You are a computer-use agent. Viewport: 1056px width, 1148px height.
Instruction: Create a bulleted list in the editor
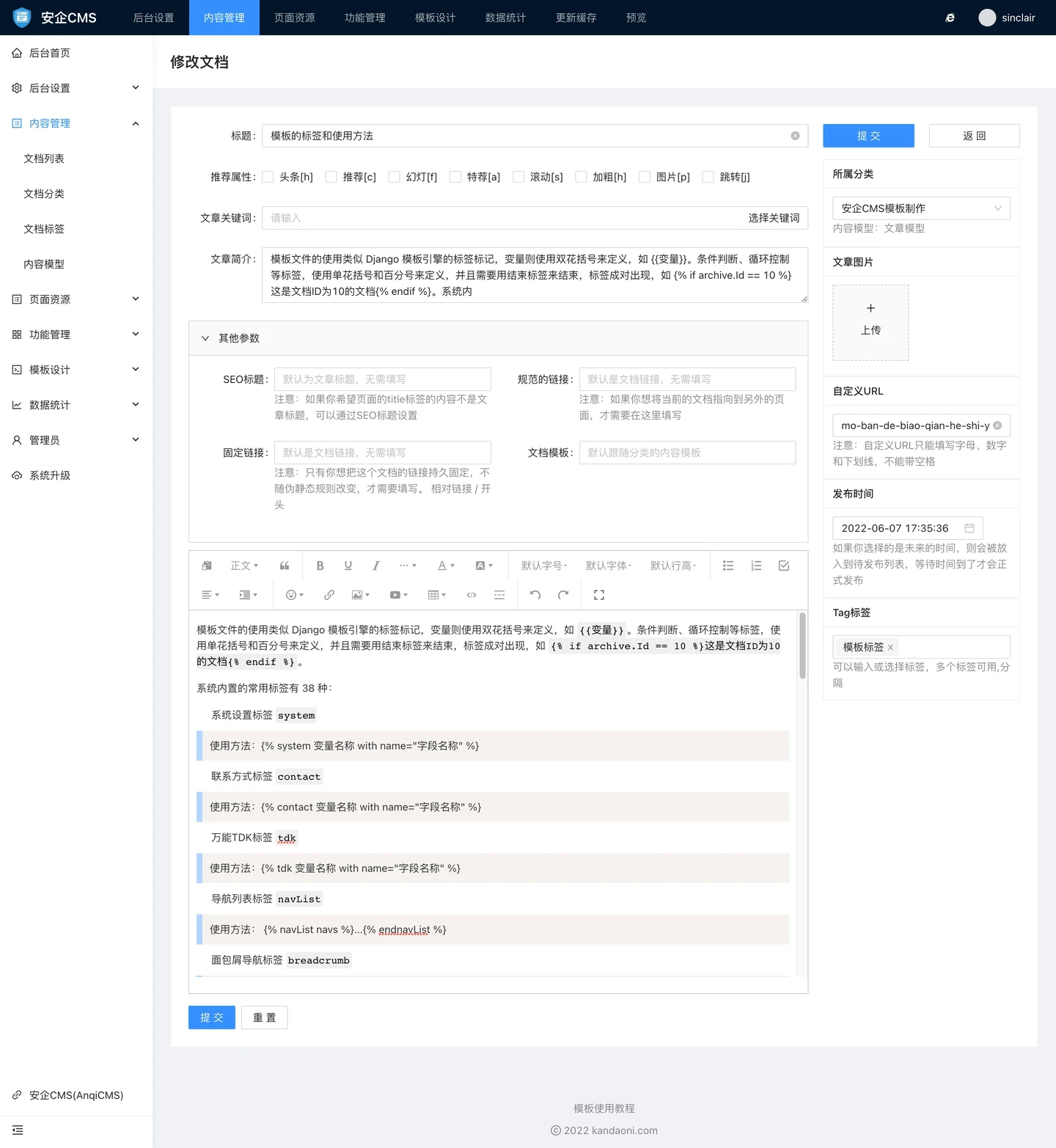click(728, 566)
